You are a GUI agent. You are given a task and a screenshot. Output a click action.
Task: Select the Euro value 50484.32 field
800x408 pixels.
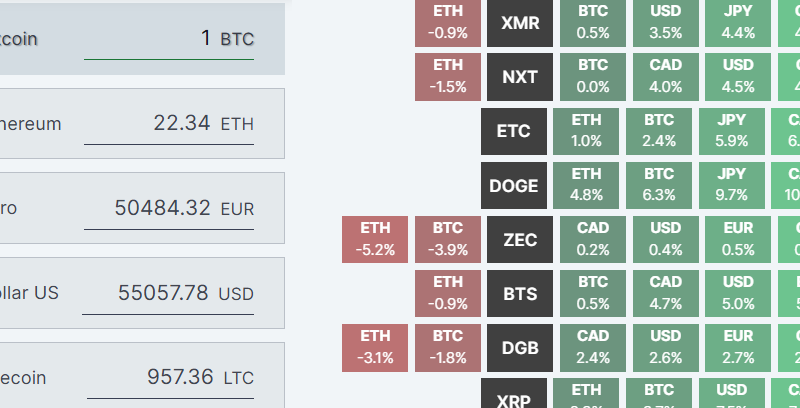pos(168,209)
